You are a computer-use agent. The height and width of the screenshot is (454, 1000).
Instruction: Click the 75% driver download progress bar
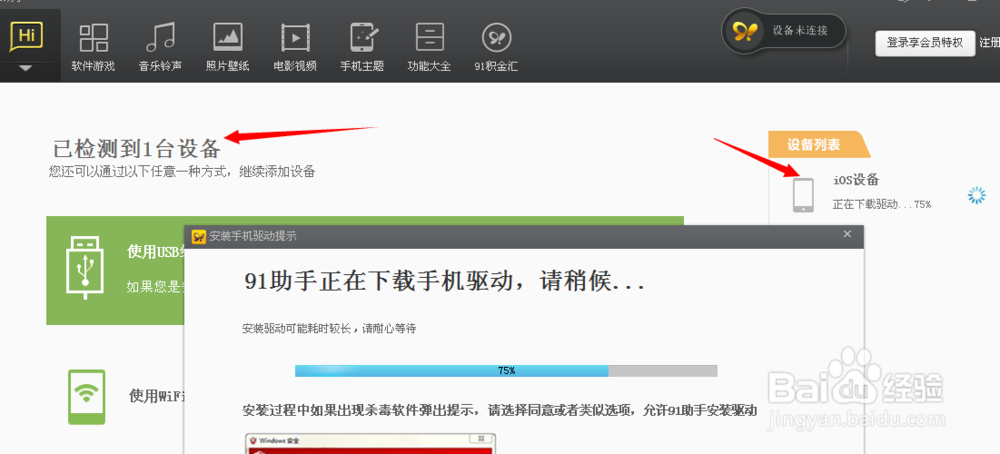pyautogui.click(x=506, y=370)
